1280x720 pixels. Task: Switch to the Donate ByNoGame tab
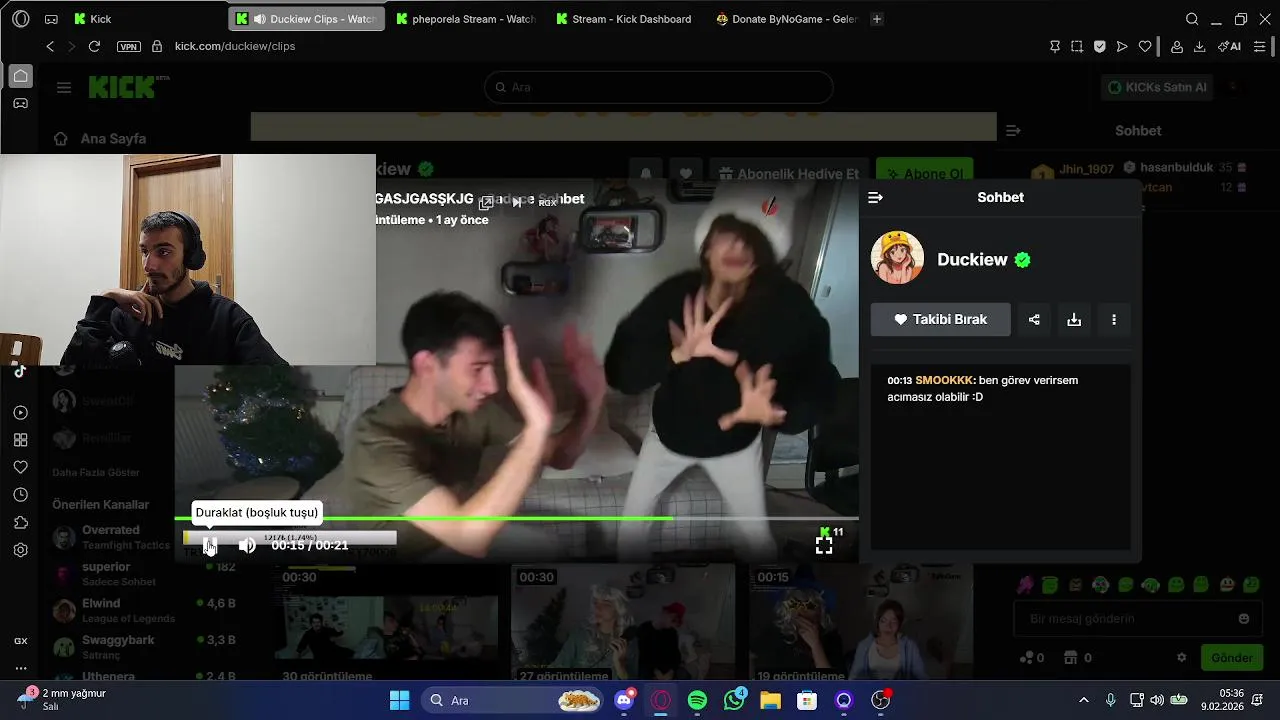click(x=786, y=19)
